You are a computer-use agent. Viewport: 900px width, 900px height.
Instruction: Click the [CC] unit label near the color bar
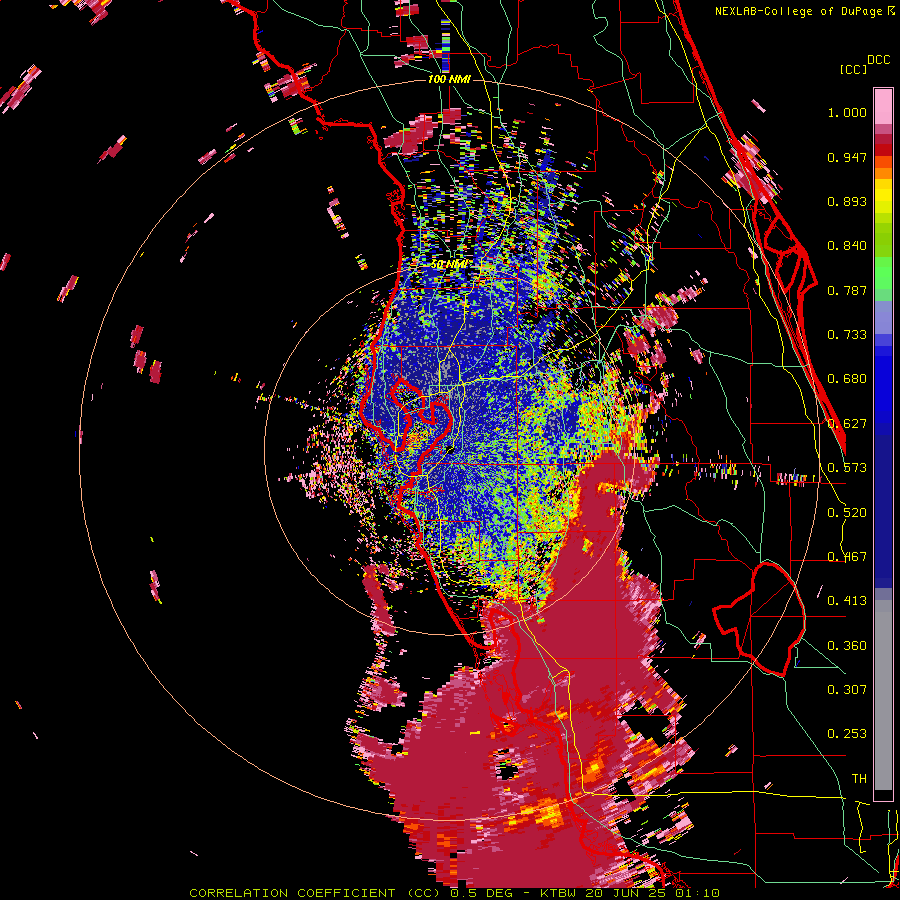tap(853, 69)
